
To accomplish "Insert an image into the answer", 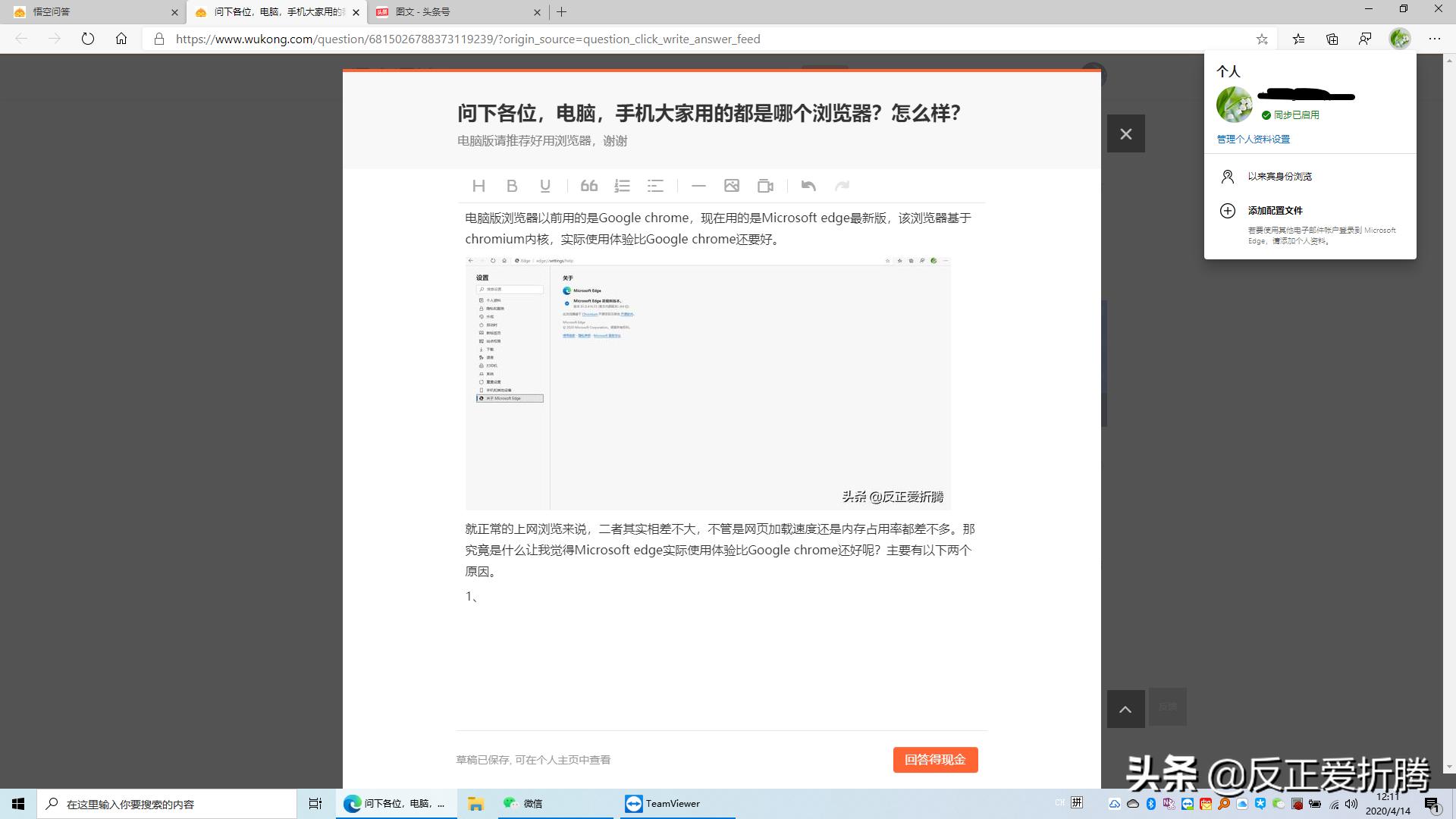I will (x=732, y=186).
